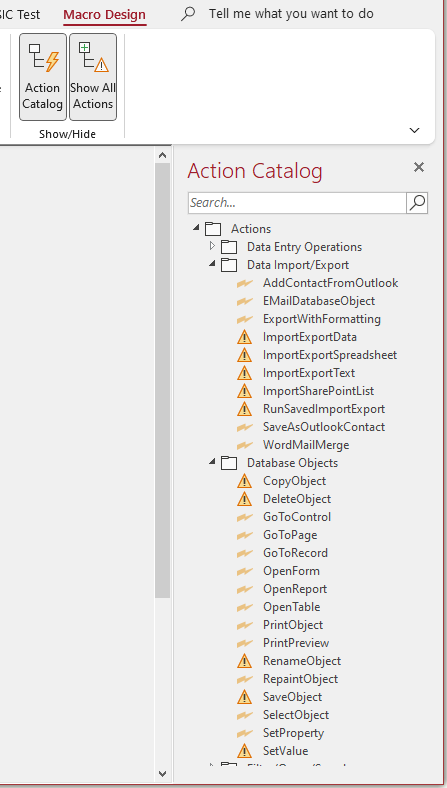Expand the Data Entry Operations folder

(212, 246)
